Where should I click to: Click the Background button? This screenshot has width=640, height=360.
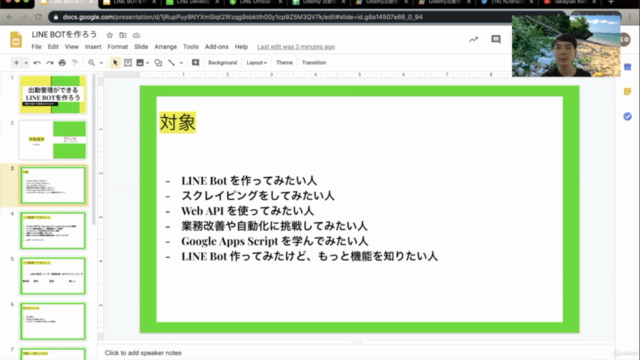[222, 62]
